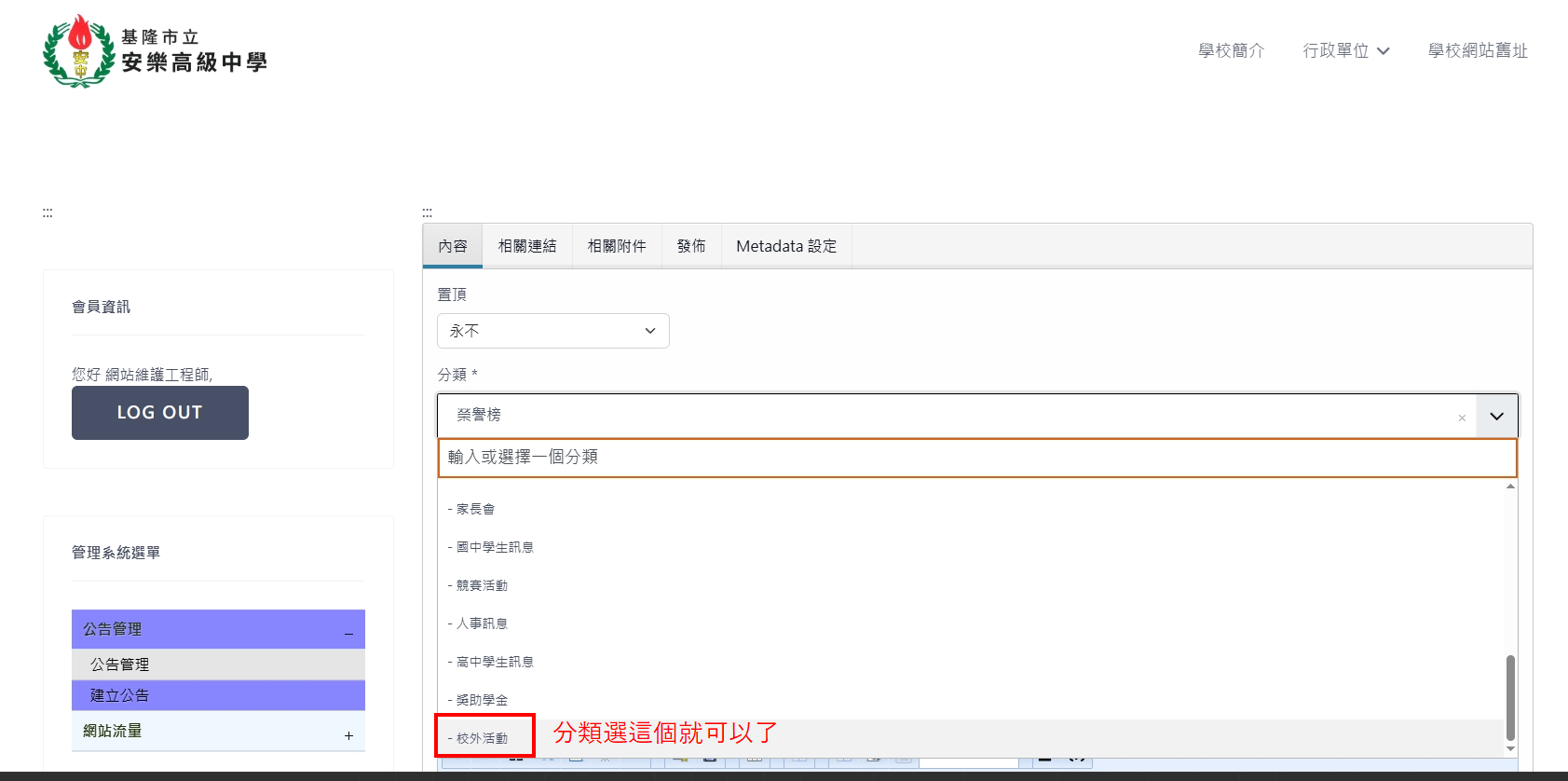Viewport: 1568px width, 781px height.
Task: Click the 建立公告 sidebar item
Action: pos(120,695)
